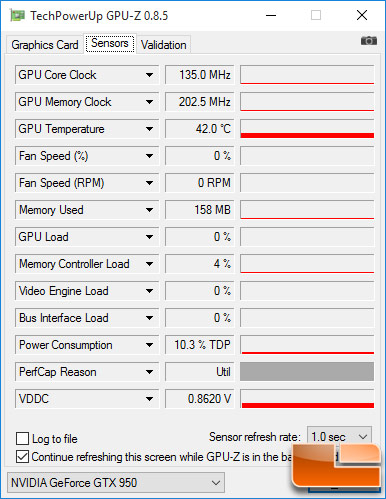
Task: Click the camera screenshot icon
Action: click(x=369, y=41)
